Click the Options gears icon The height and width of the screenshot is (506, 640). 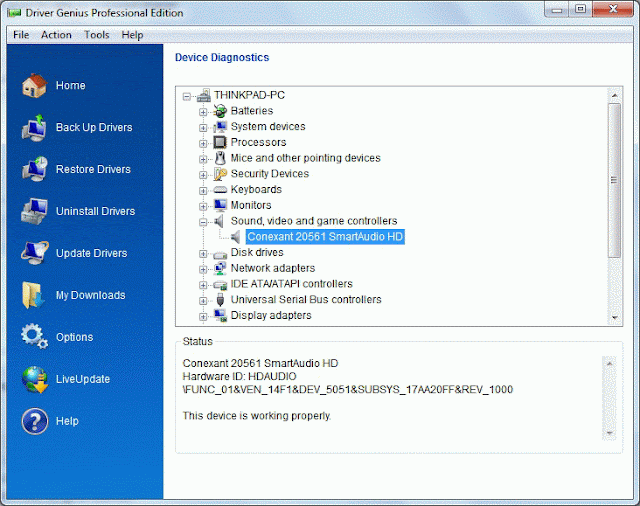pos(34,336)
